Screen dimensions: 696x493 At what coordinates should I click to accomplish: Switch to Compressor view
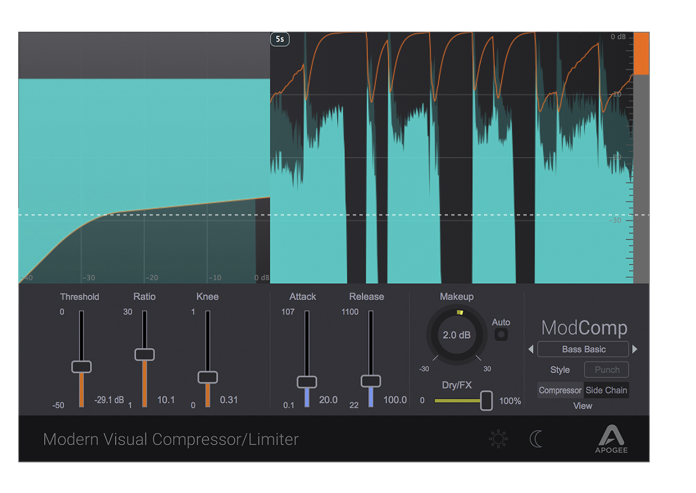point(560,390)
